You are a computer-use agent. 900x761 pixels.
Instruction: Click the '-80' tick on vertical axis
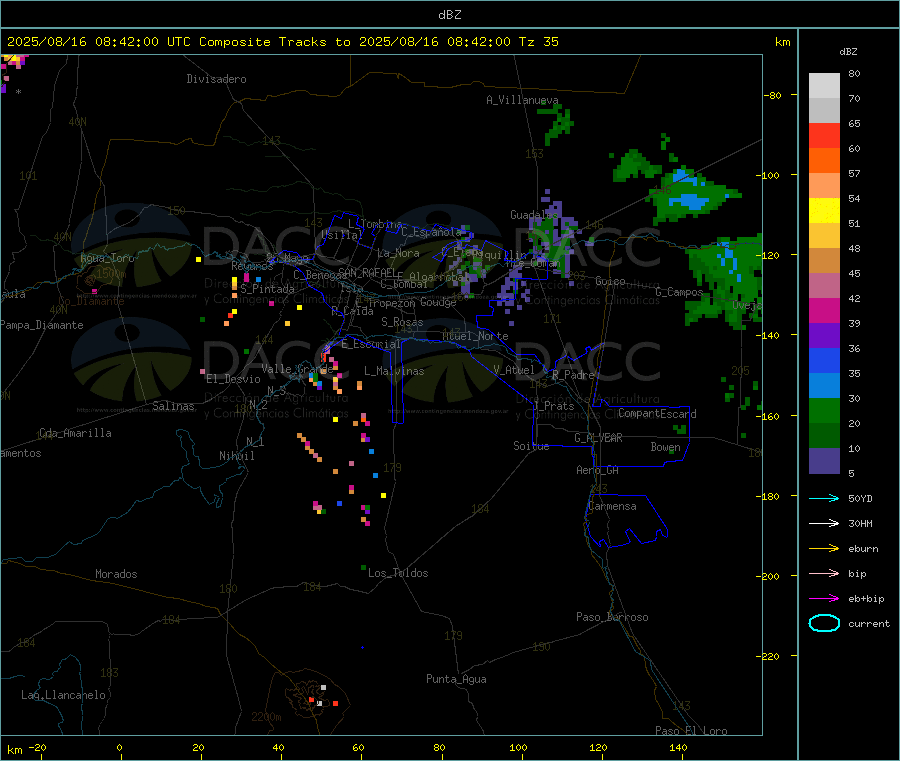point(773,95)
